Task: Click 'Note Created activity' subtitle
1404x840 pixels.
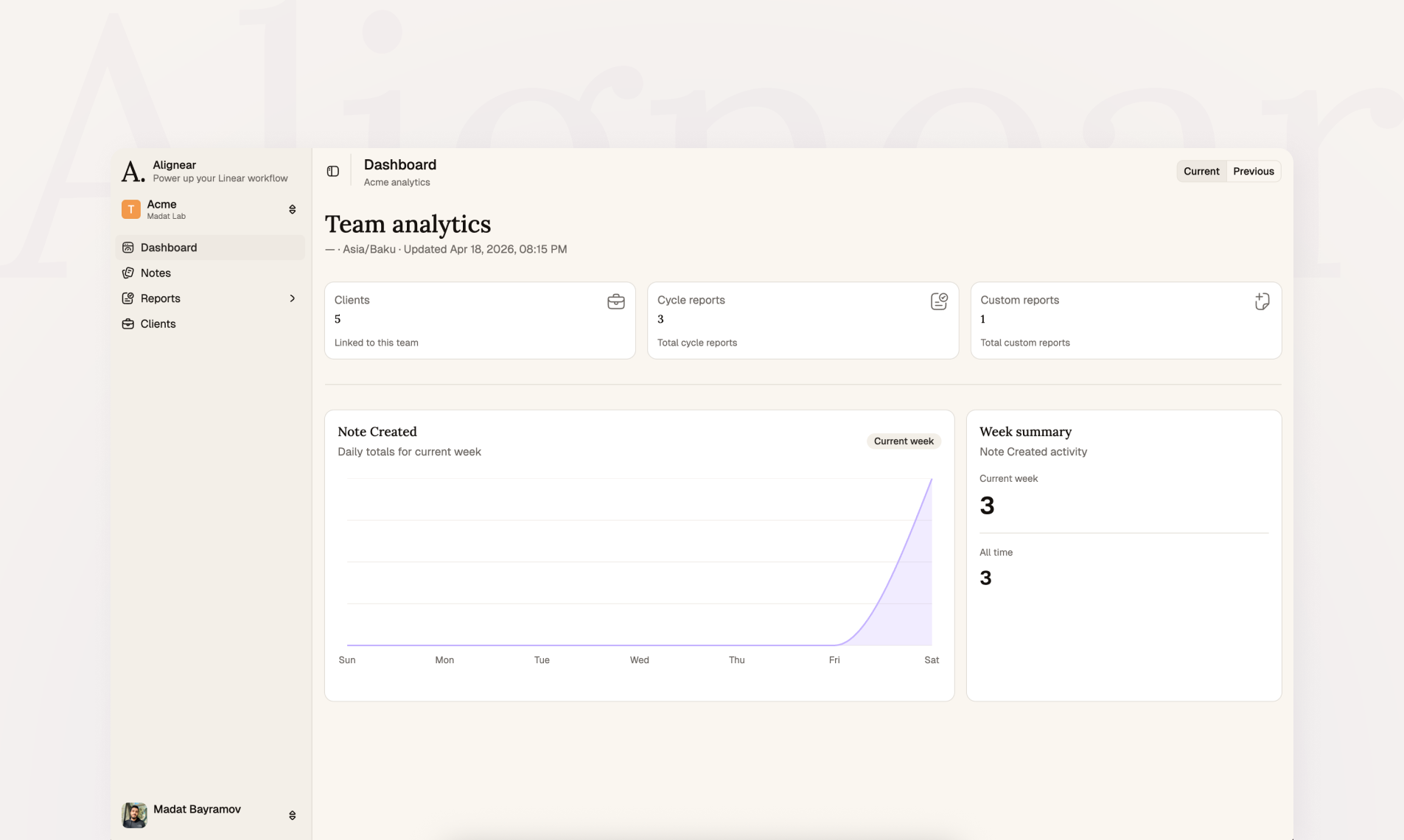Action: point(1033,452)
